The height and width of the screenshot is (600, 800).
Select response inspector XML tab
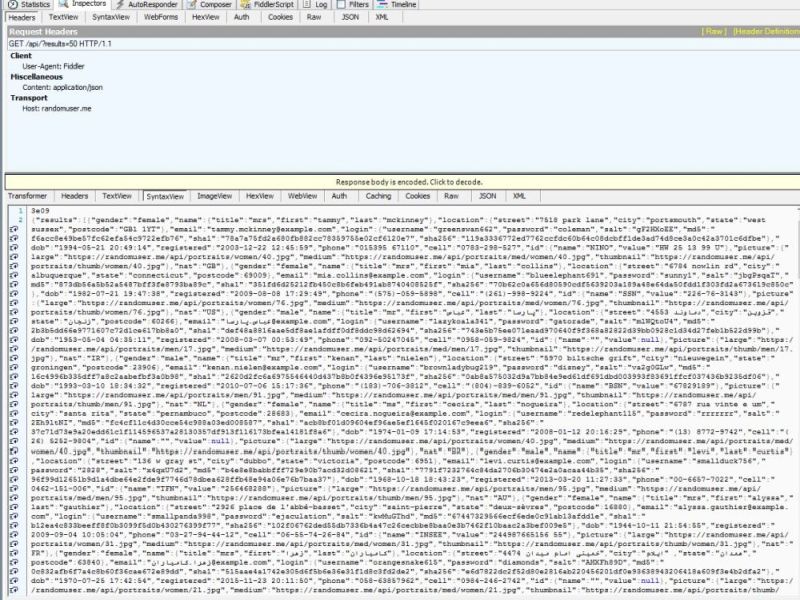pyautogui.click(x=519, y=196)
